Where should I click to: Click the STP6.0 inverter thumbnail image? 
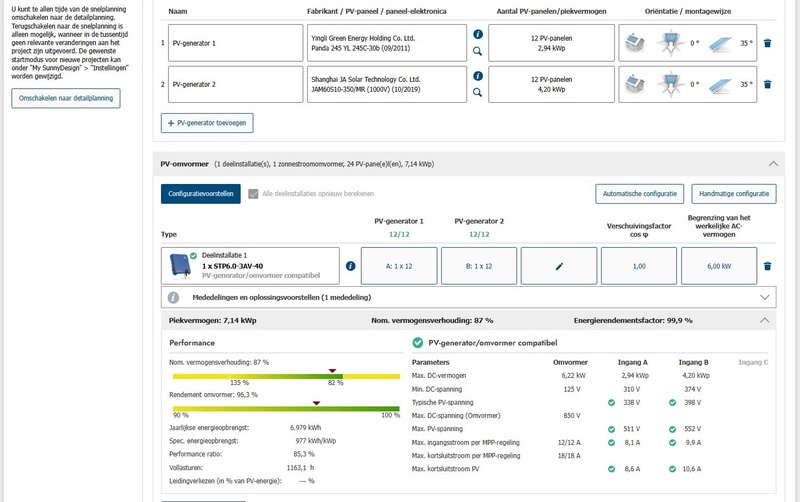coord(180,266)
